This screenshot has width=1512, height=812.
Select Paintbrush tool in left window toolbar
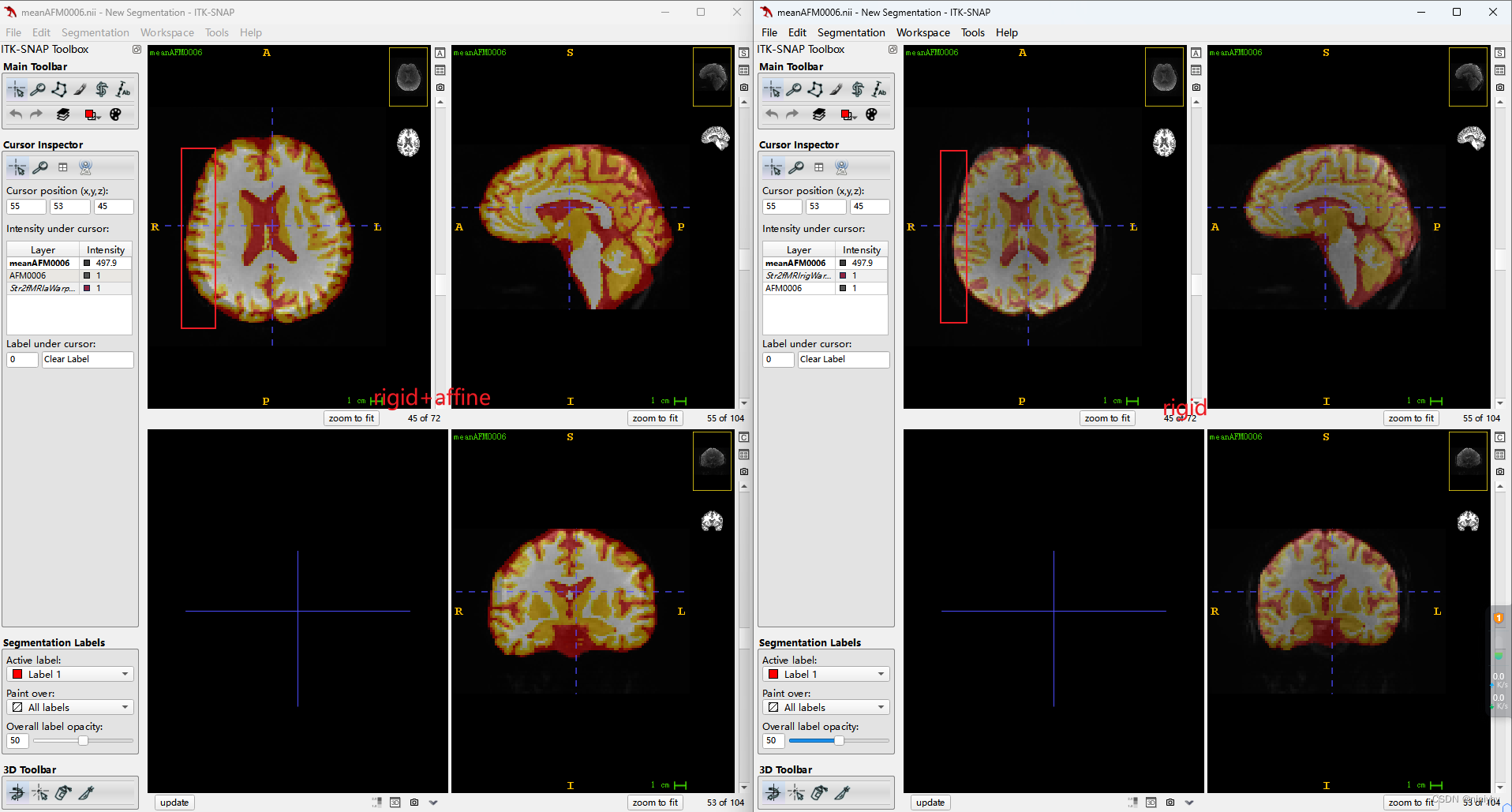pyautogui.click(x=80, y=90)
